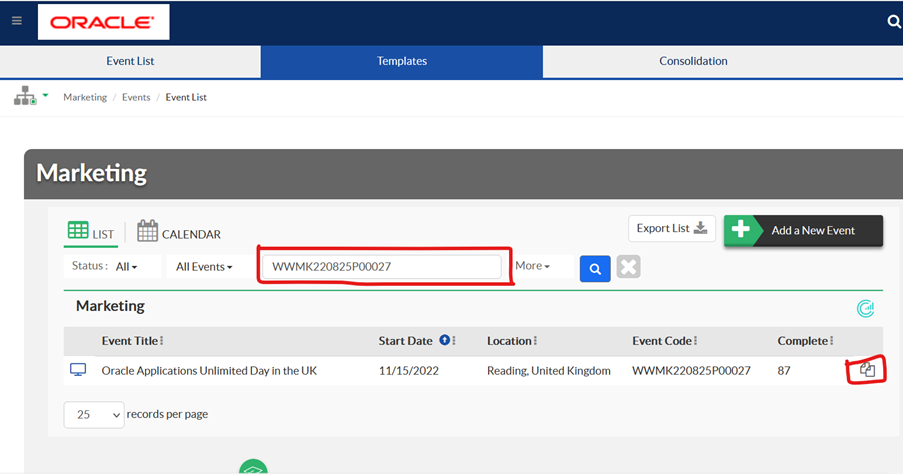
Task: Click the green plus icon
Action: click(x=740, y=230)
